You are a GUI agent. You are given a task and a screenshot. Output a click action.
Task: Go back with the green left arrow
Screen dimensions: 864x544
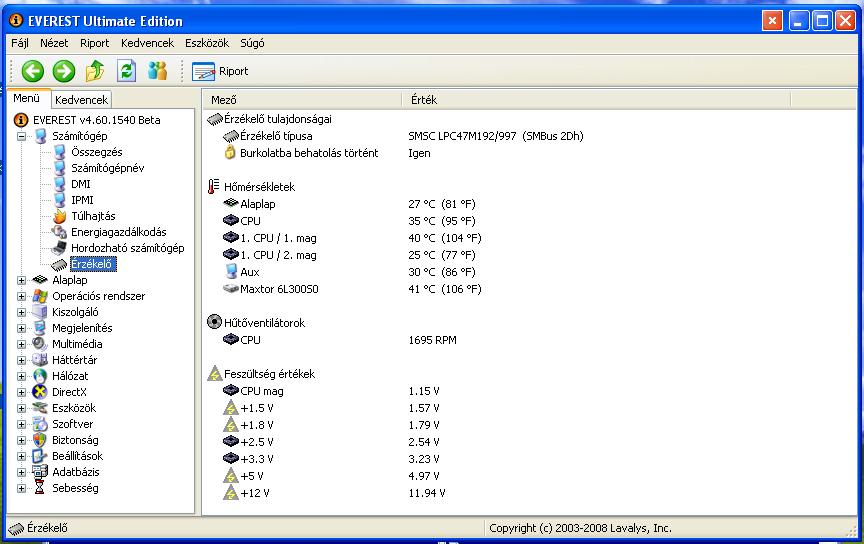33,71
